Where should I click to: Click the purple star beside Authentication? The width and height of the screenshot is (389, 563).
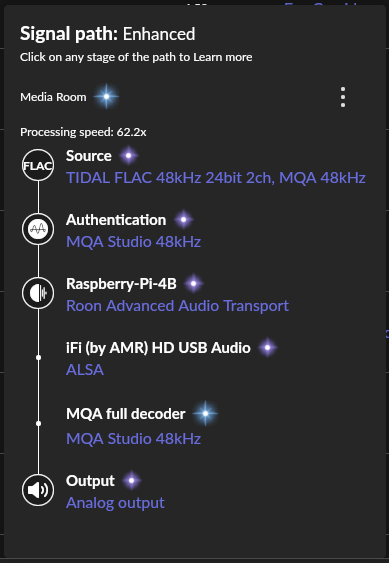click(184, 219)
